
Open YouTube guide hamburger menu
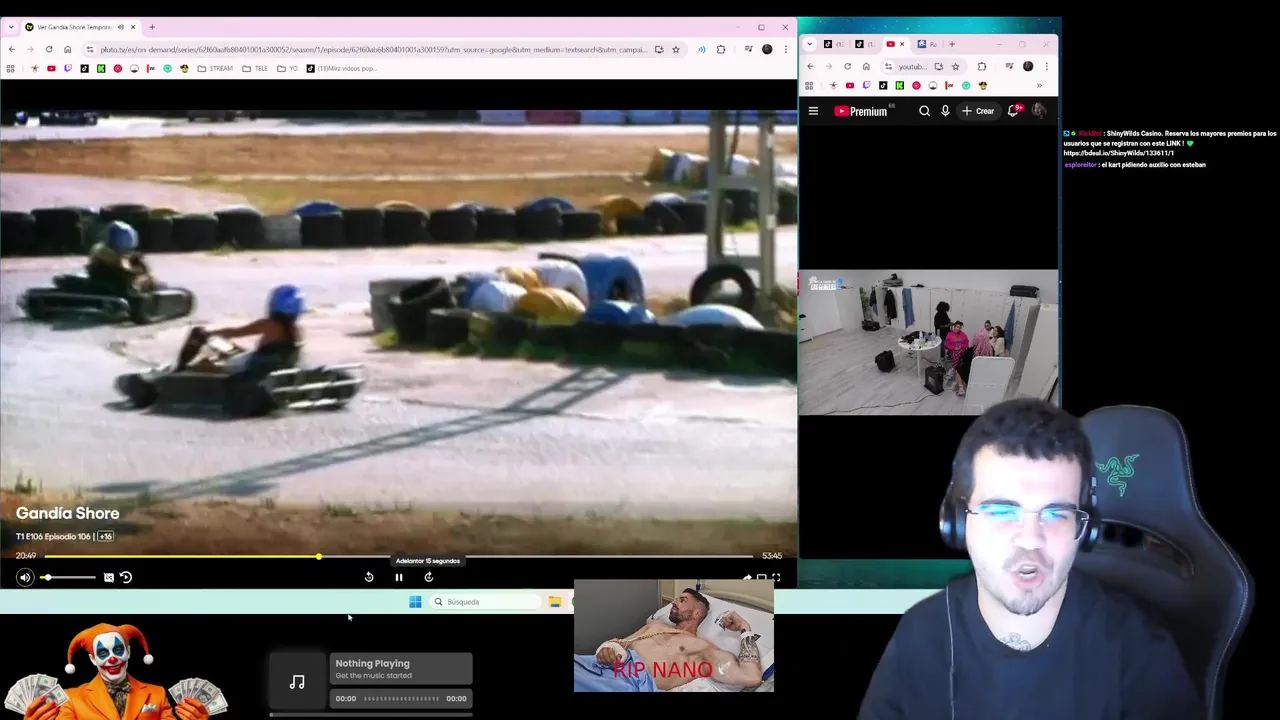point(813,111)
